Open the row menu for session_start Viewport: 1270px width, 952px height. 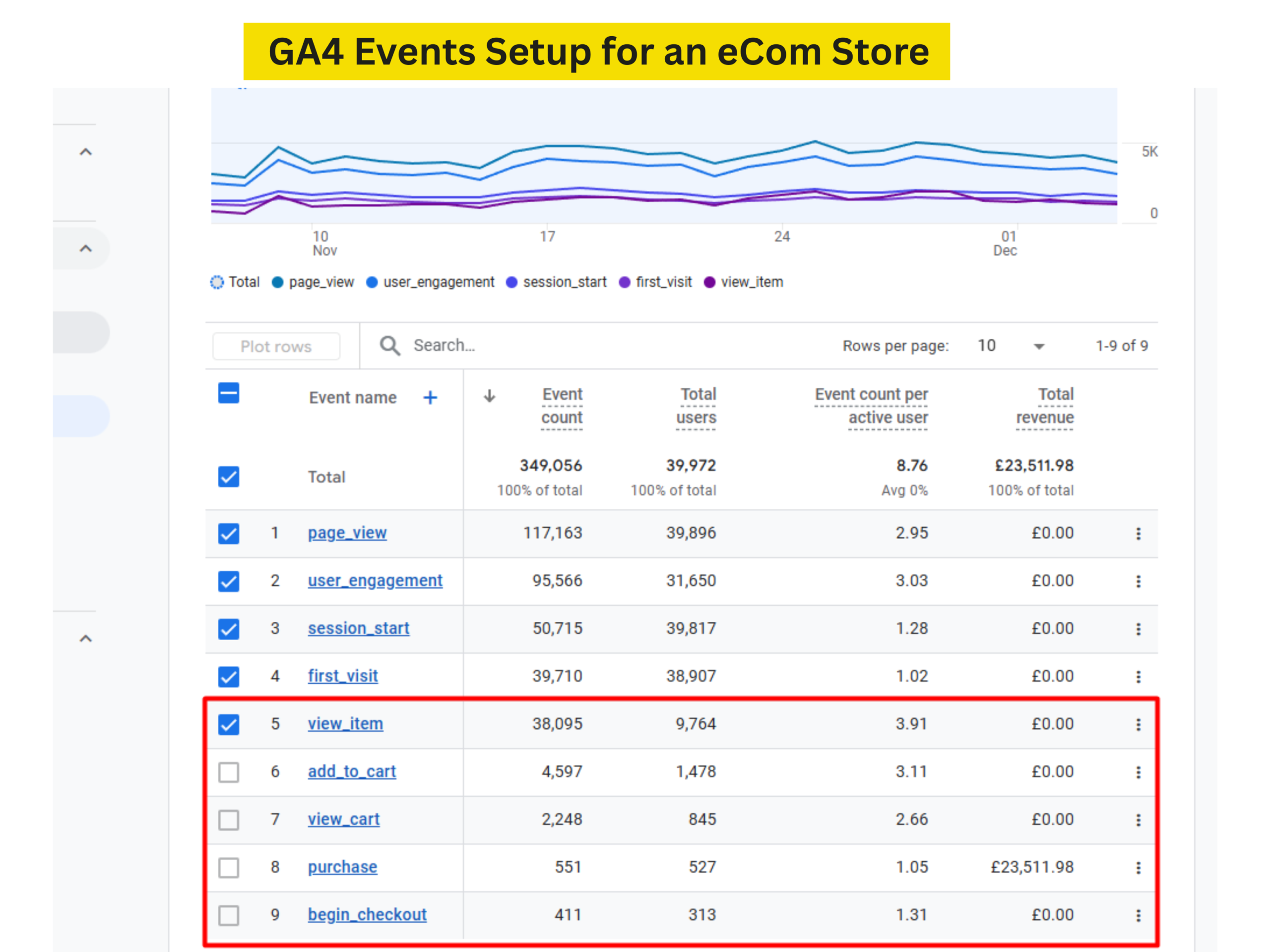(1138, 629)
